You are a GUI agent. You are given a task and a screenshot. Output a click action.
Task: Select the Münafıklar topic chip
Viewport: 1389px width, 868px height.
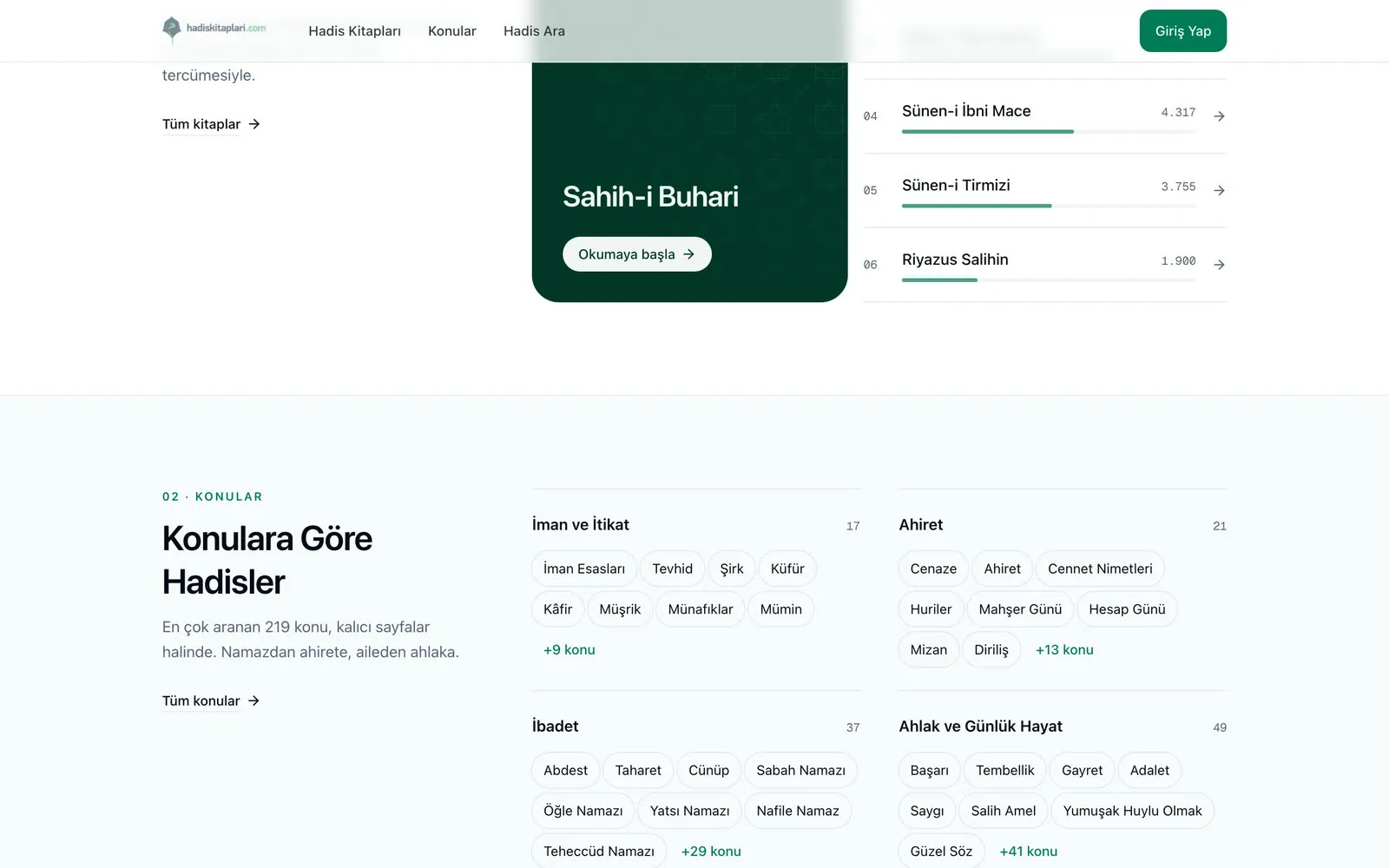701,609
